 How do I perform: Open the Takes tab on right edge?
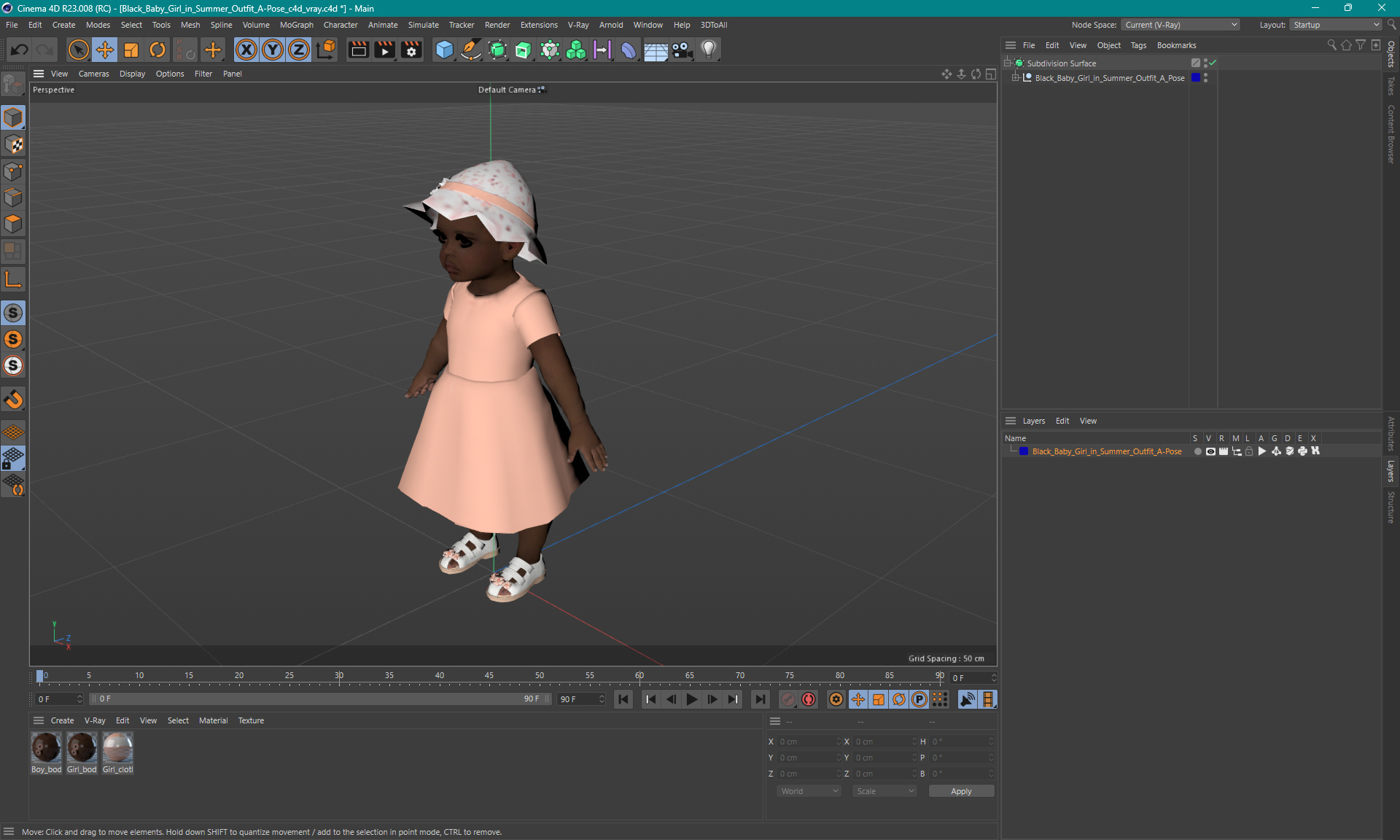pos(1391,86)
